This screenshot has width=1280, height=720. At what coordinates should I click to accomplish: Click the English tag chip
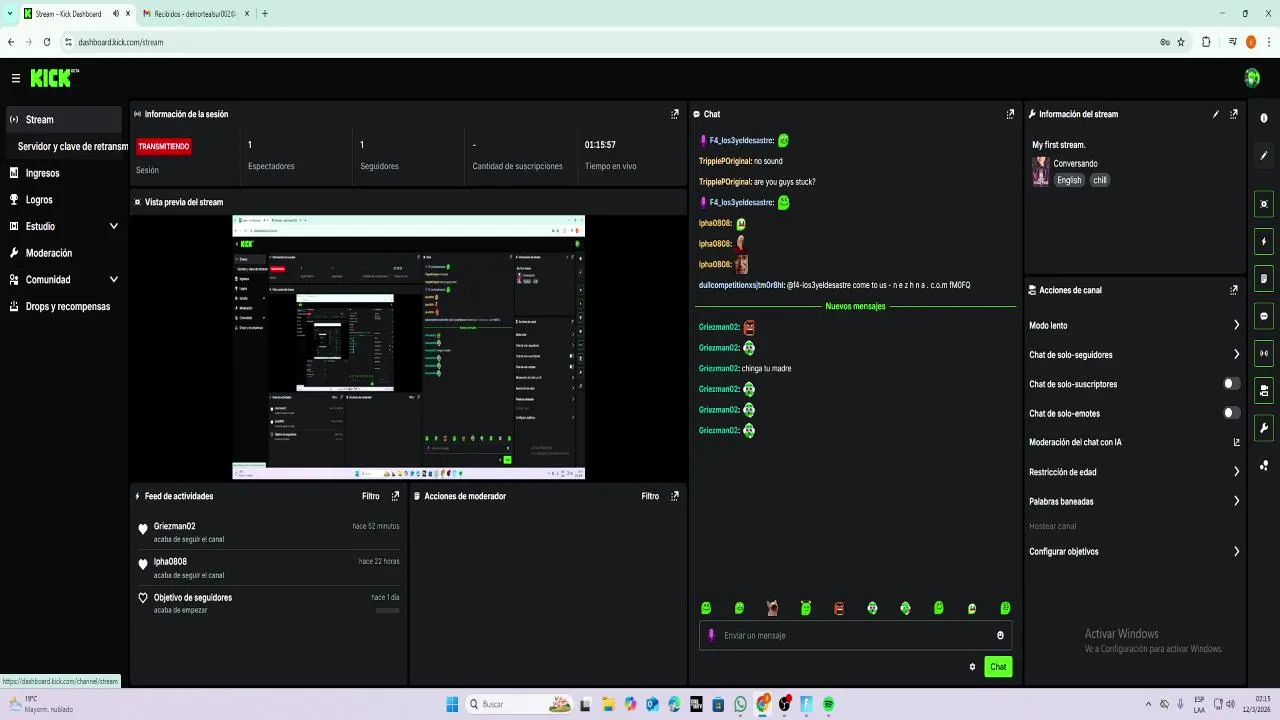(1069, 180)
